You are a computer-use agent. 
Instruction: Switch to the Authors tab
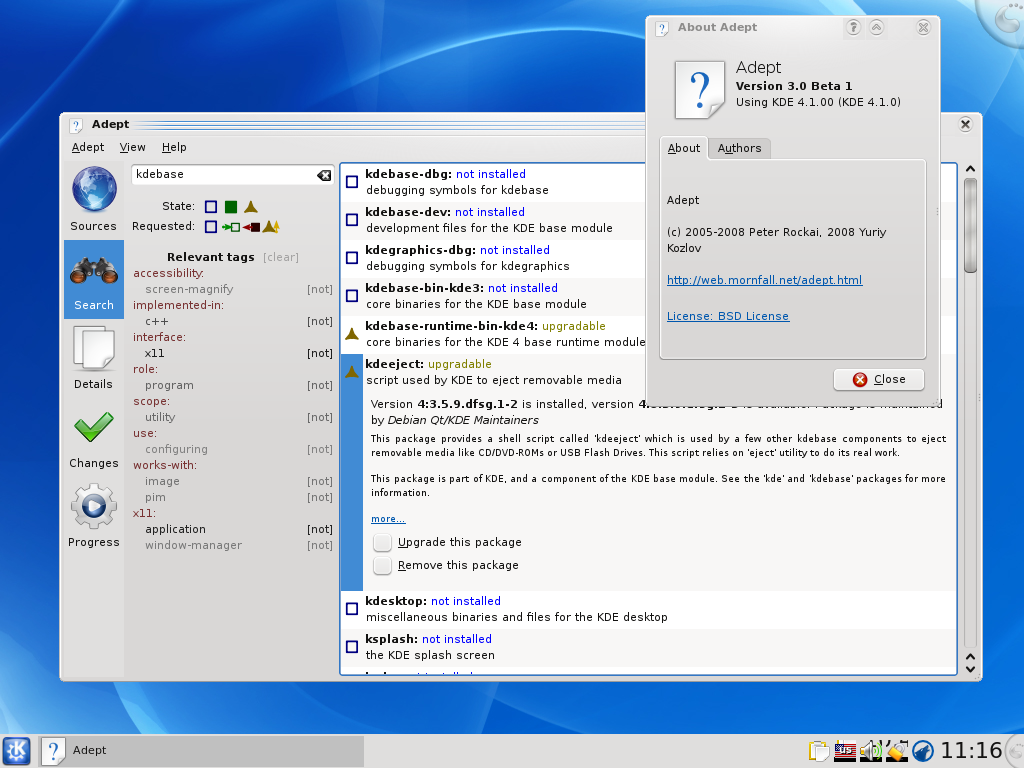[x=739, y=149]
